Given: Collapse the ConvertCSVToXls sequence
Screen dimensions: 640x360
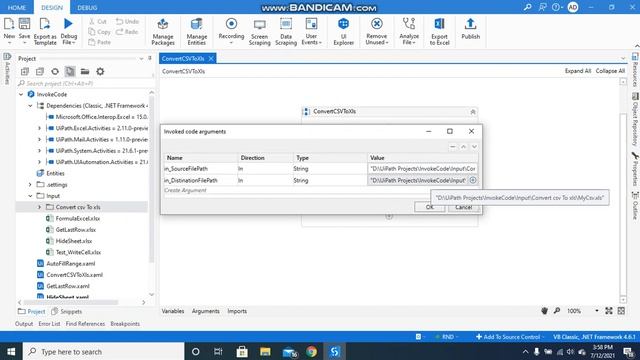Looking at the screenshot, I should [473, 111].
